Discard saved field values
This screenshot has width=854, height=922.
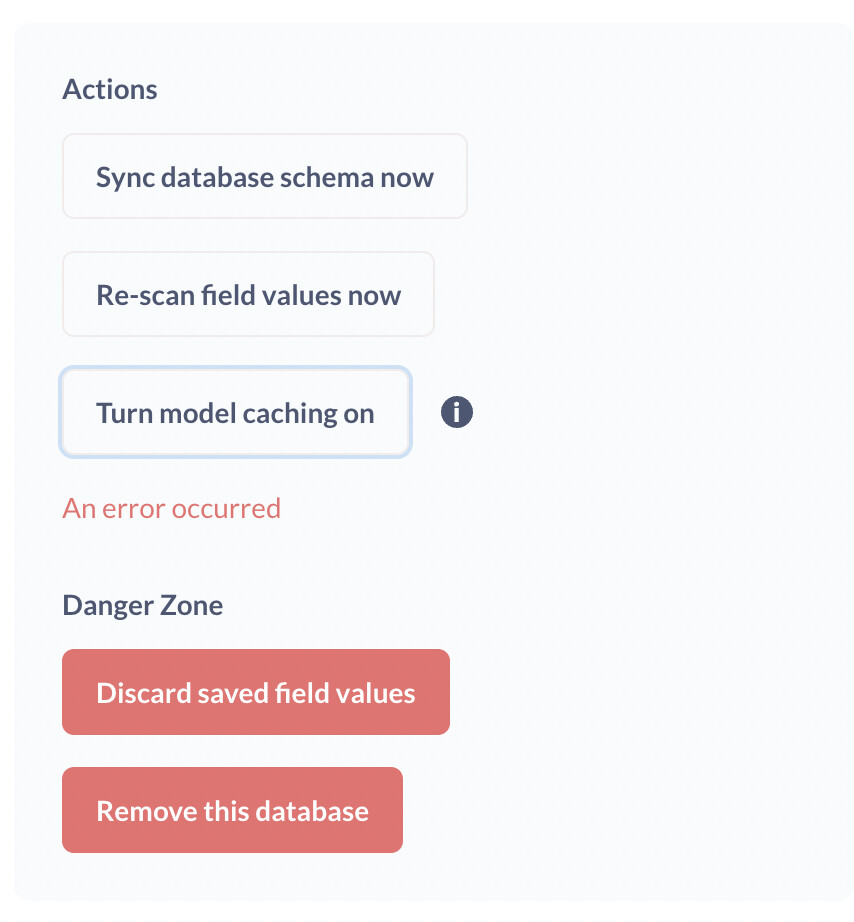pos(256,692)
